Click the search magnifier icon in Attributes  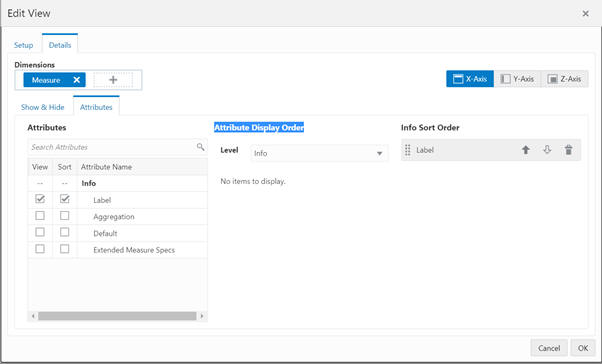tap(200, 147)
